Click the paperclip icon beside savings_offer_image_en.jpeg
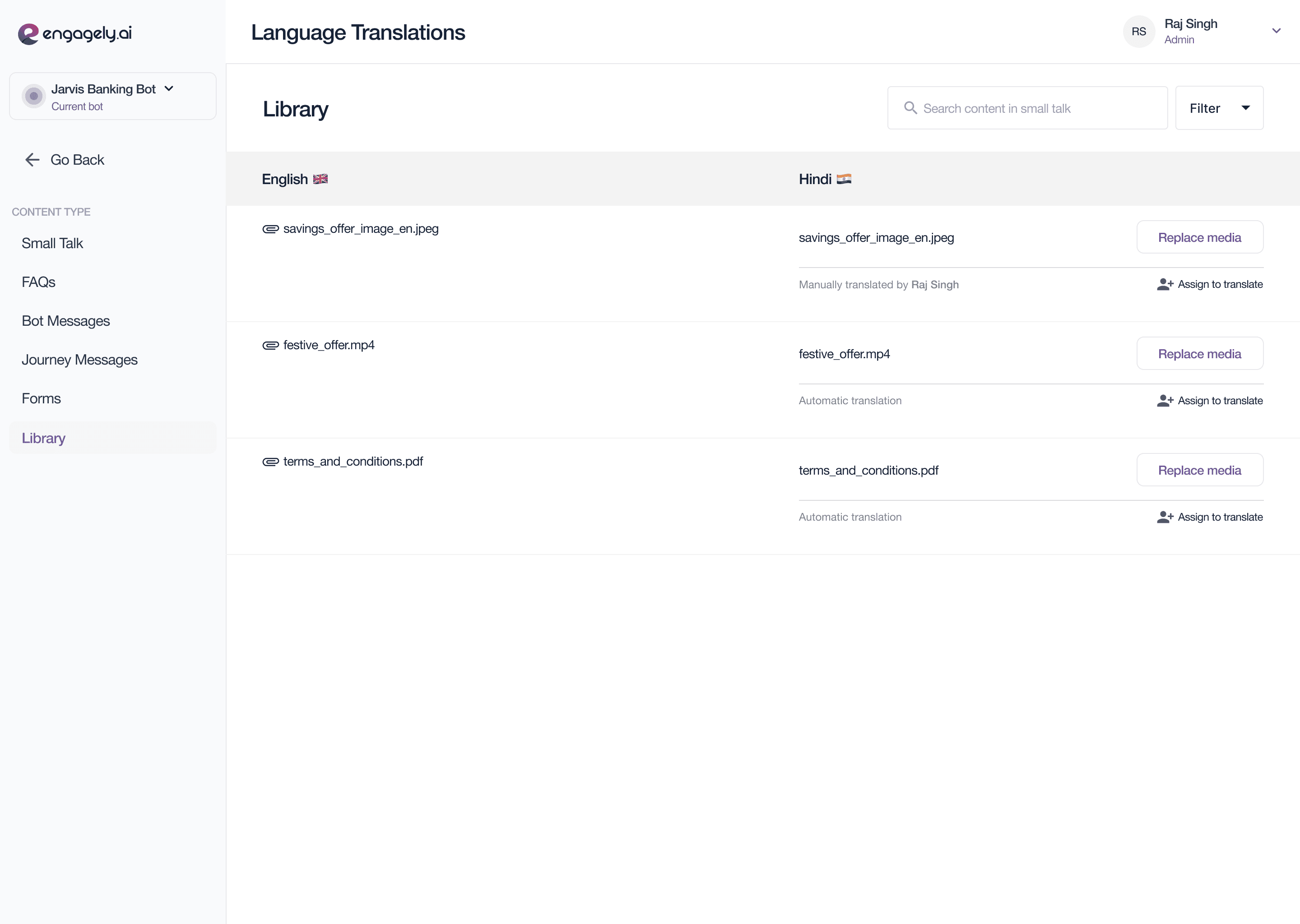Image resolution: width=1300 pixels, height=924 pixels. click(270, 229)
